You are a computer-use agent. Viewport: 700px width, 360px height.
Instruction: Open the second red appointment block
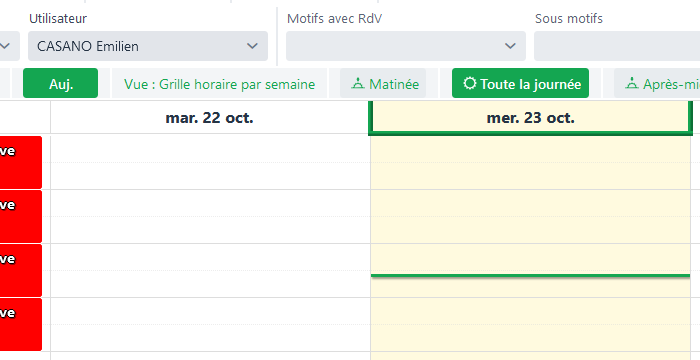pyautogui.click(x=21, y=217)
